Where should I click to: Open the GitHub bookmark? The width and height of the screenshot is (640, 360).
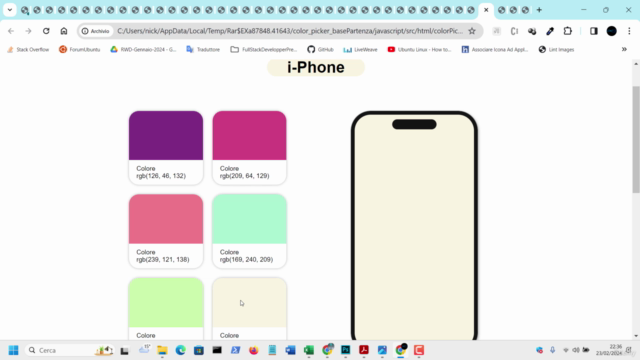(320, 49)
